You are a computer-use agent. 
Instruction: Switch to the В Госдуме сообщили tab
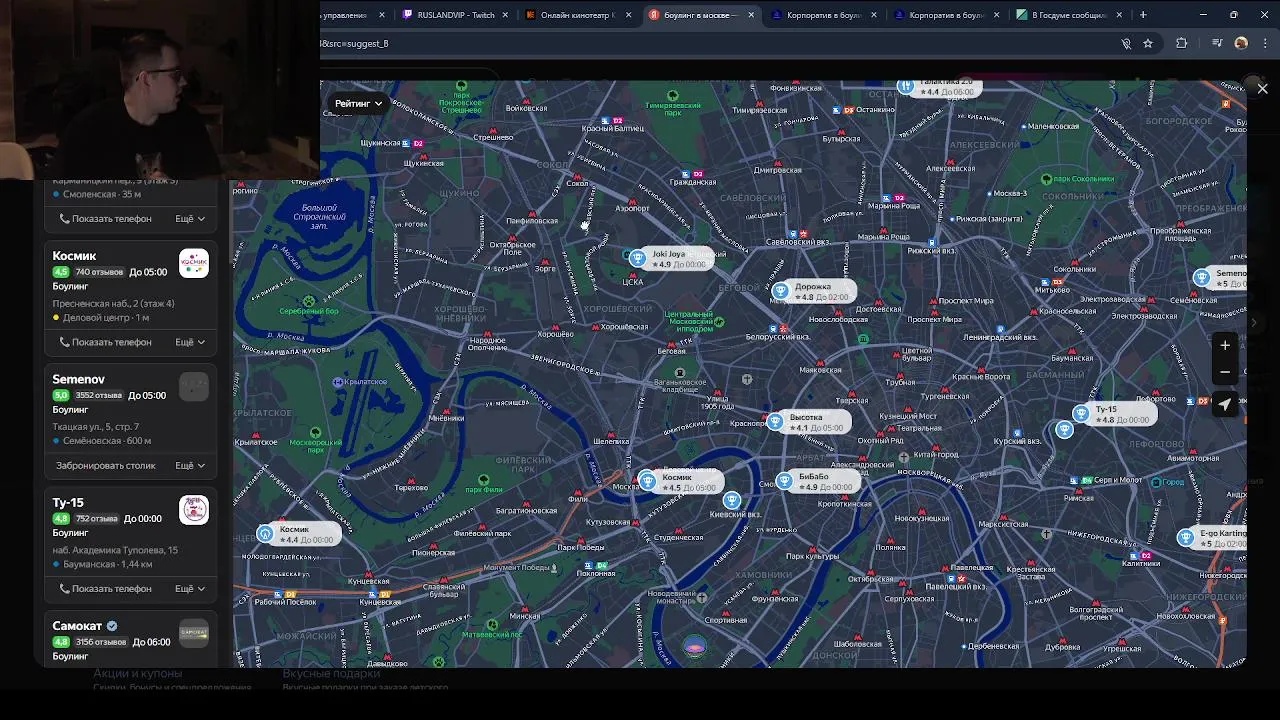(x=1069, y=15)
